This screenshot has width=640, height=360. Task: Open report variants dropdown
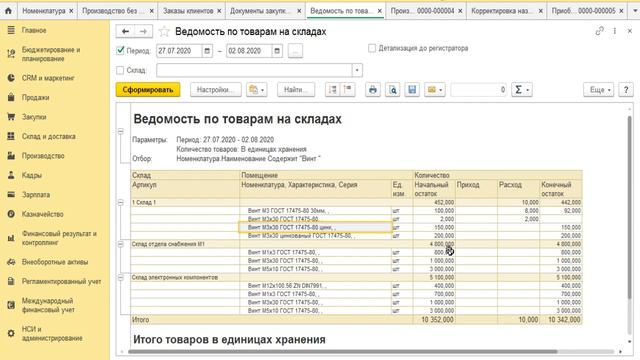pos(257,90)
